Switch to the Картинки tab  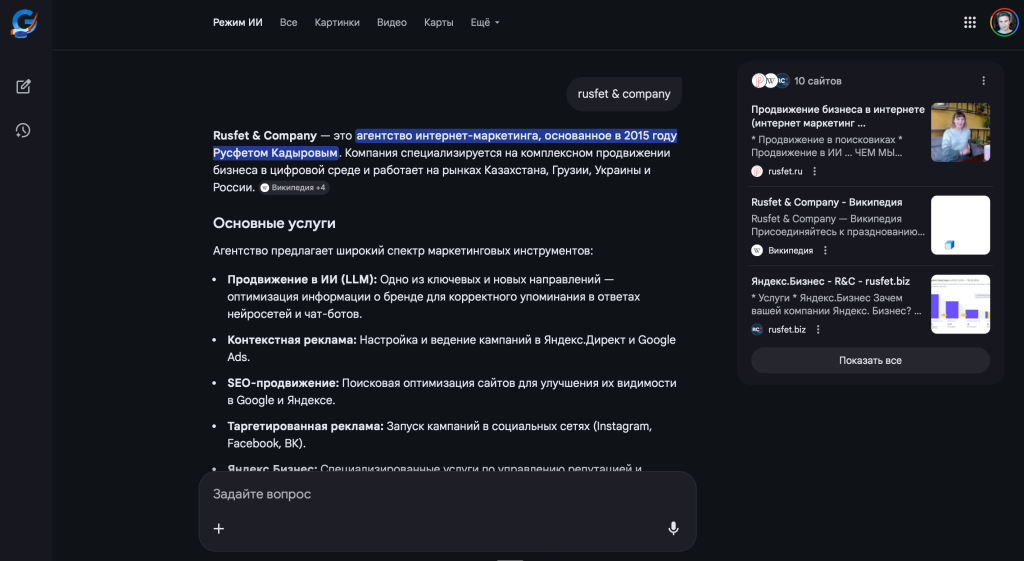click(337, 22)
